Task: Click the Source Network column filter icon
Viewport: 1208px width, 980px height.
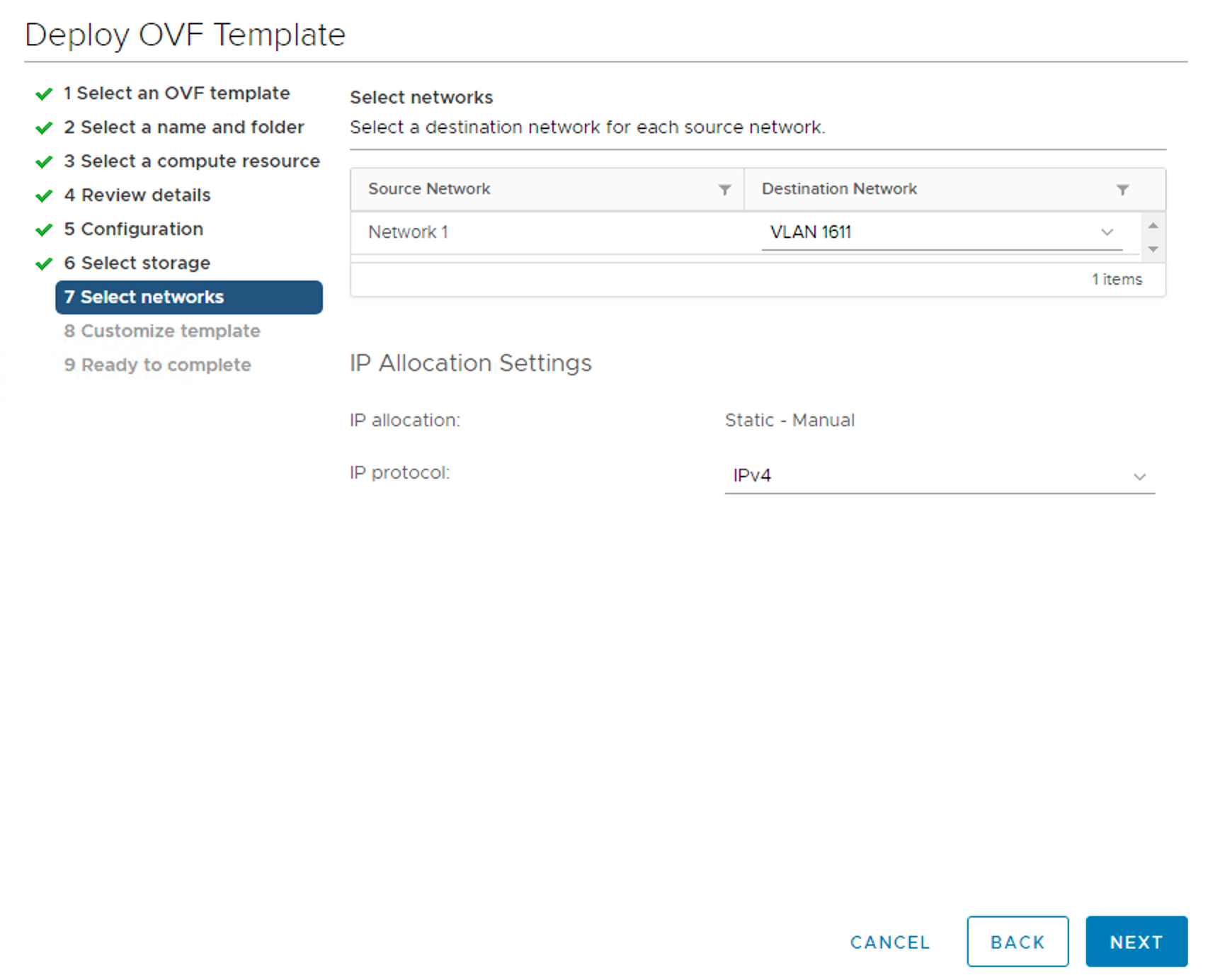Action: 724,190
